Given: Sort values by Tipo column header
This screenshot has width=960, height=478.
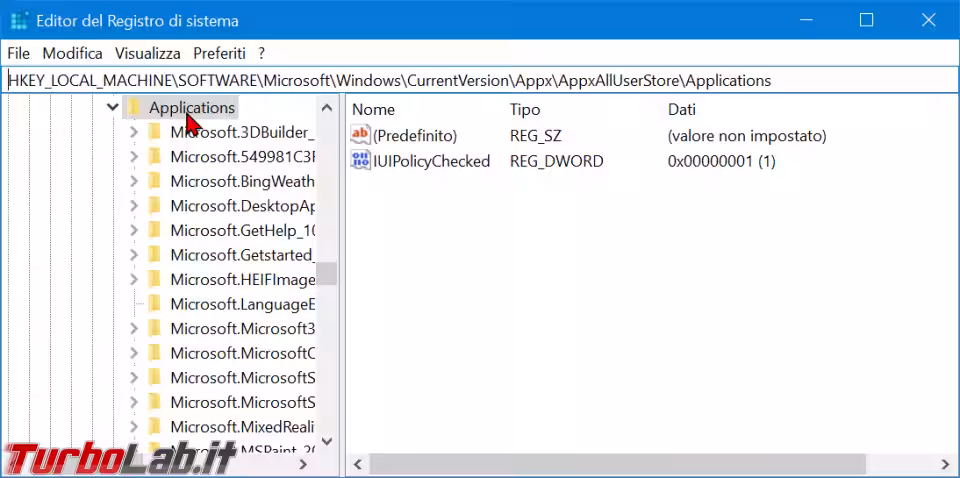Looking at the screenshot, I should click(525, 110).
